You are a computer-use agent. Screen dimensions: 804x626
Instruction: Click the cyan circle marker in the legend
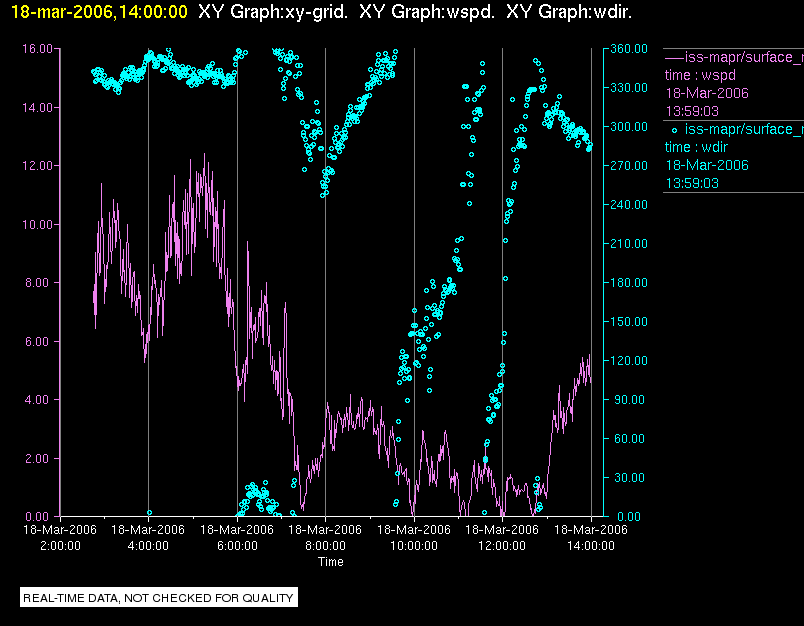point(674,131)
